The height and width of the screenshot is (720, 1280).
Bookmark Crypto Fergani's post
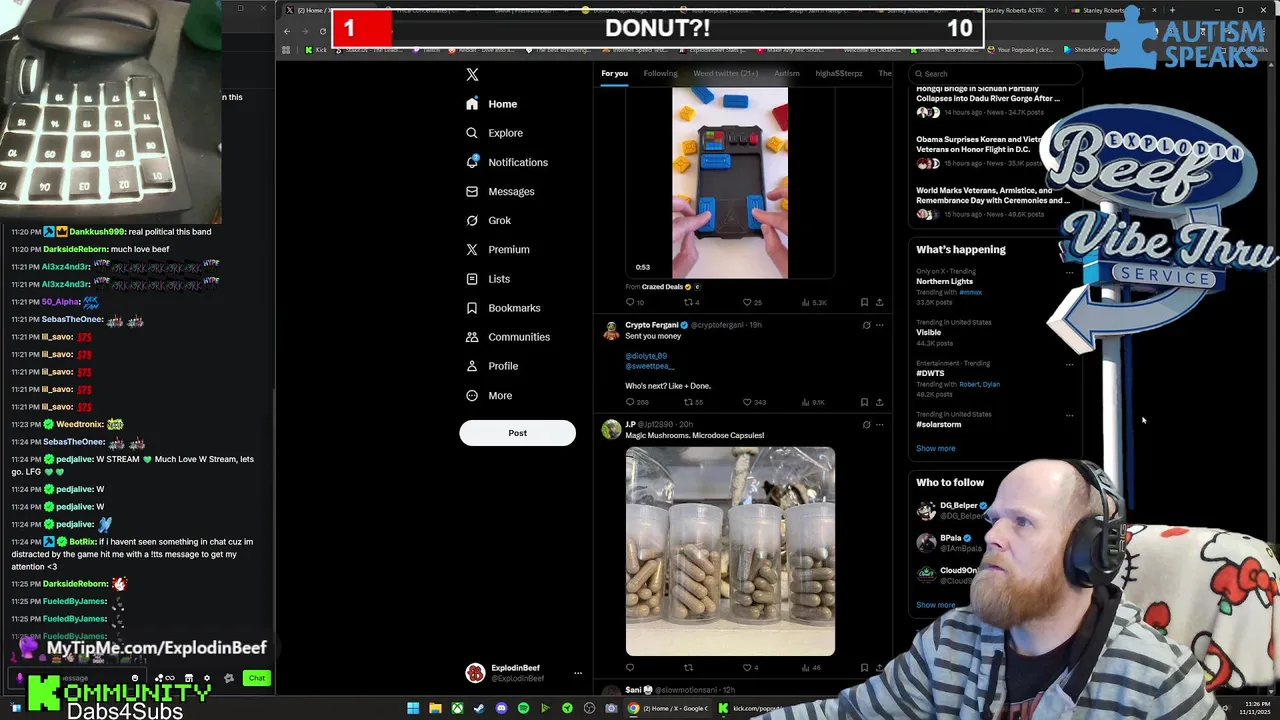pyautogui.click(x=864, y=402)
